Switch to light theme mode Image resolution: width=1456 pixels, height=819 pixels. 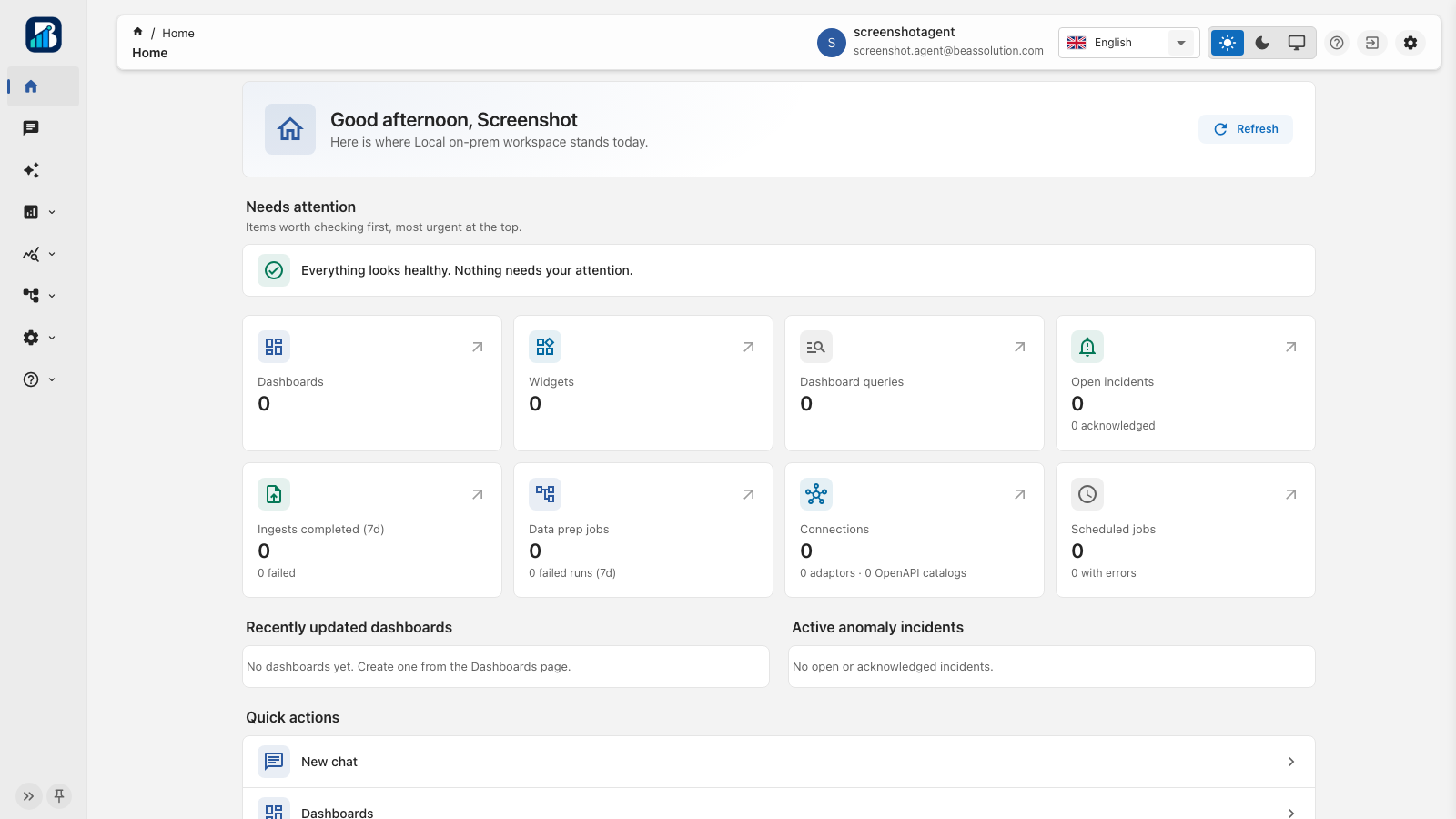pyautogui.click(x=1228, y=43)
